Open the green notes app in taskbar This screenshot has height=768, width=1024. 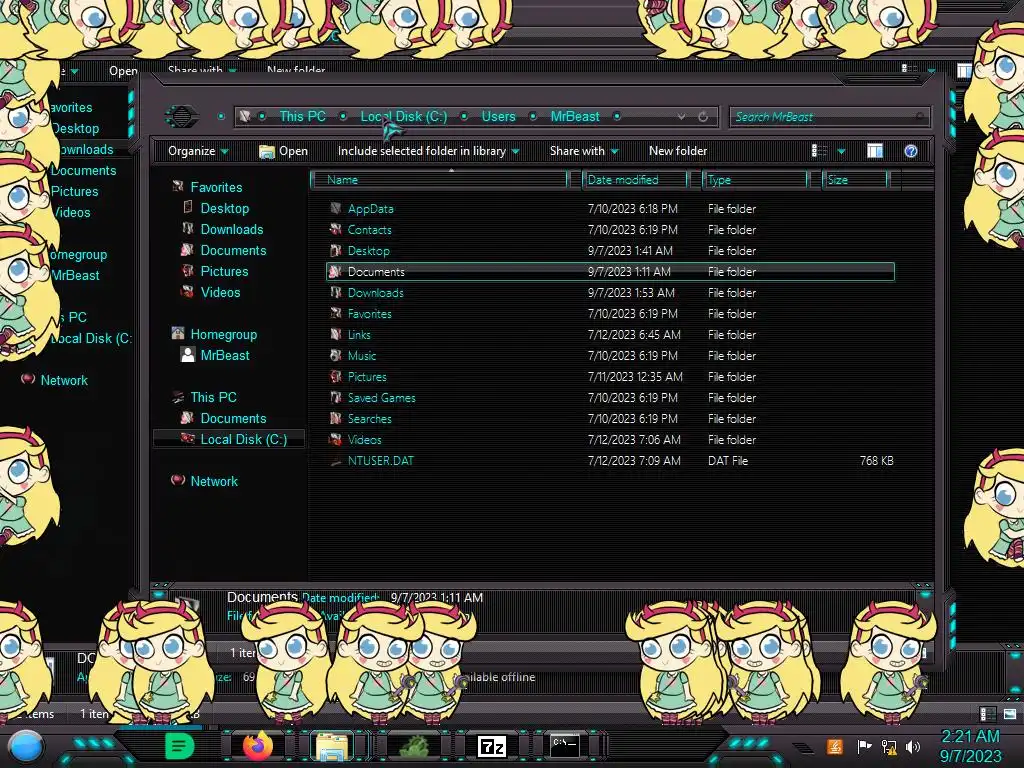179,746
